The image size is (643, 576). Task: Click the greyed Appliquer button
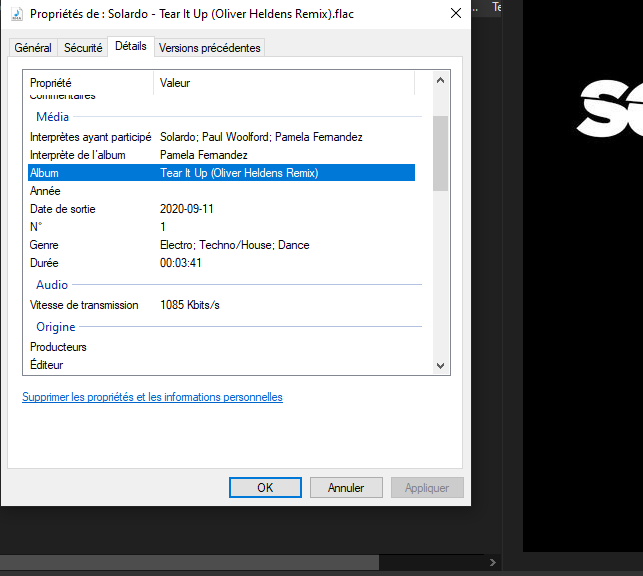427,487
